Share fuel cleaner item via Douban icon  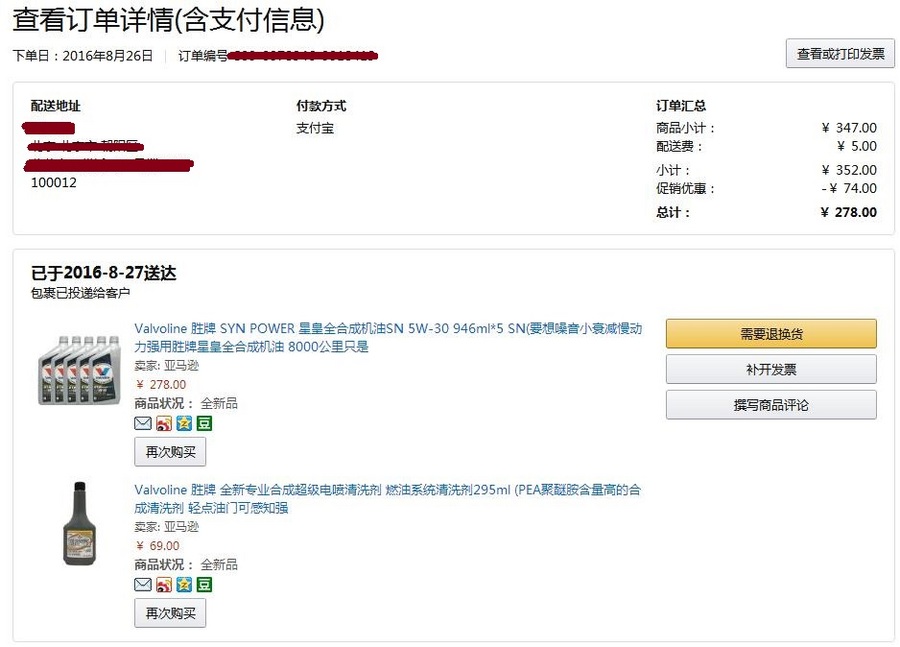click(204, 585)
